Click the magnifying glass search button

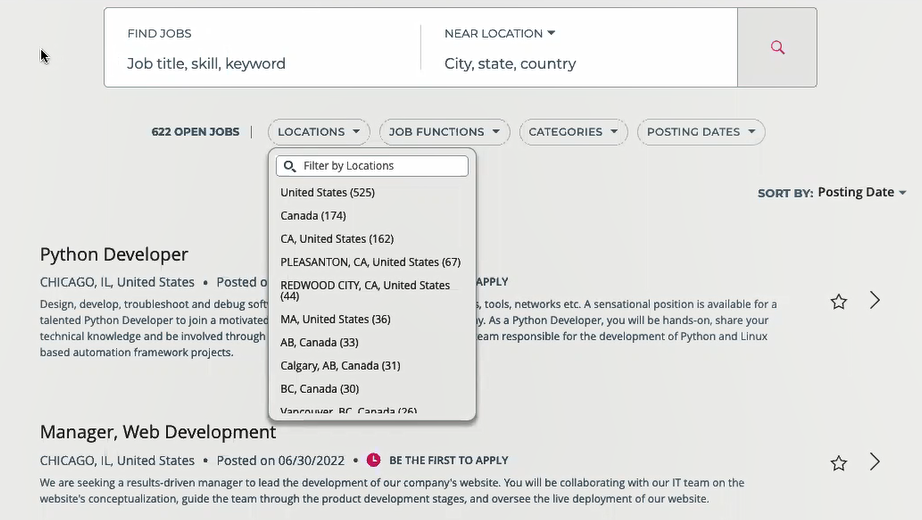(777, 47)
